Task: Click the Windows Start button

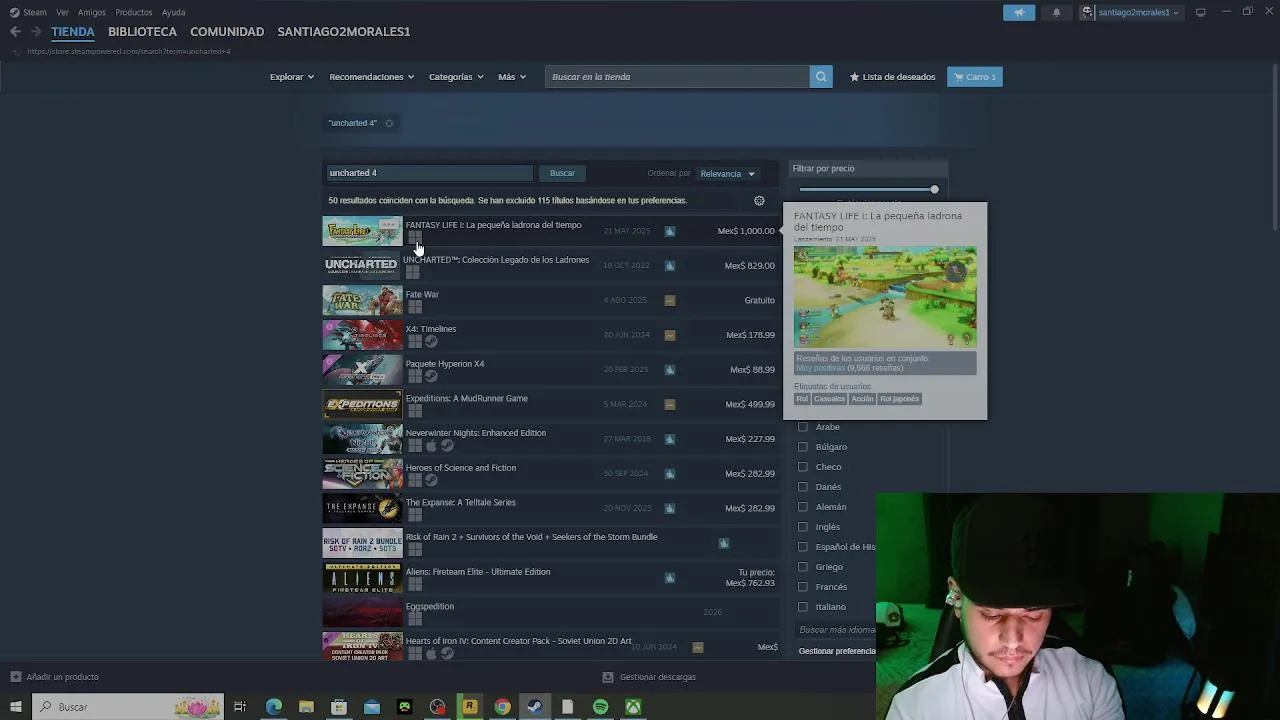Action: click(15, 707)
